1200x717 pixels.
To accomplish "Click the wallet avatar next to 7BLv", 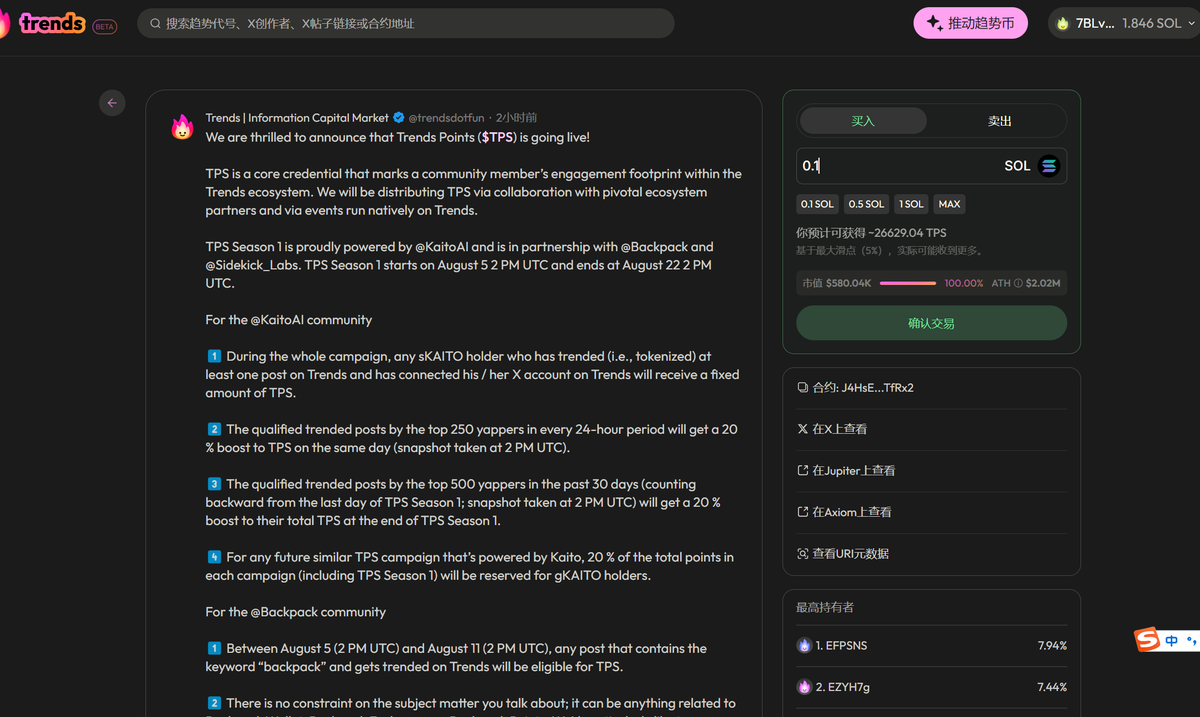I will point(1063,23).
